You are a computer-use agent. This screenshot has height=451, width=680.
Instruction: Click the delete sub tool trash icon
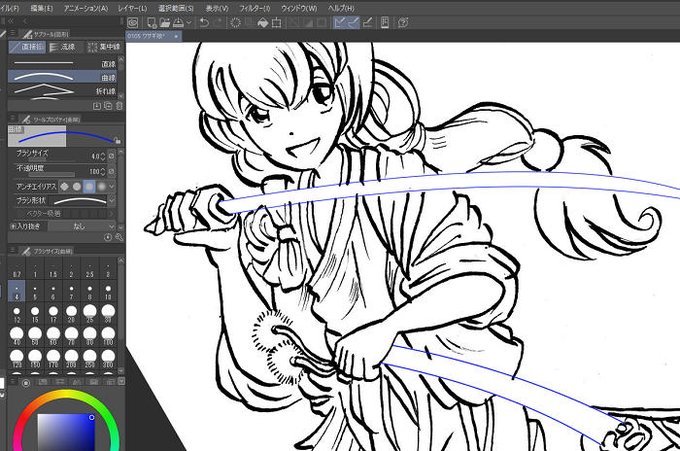point(119,106)
